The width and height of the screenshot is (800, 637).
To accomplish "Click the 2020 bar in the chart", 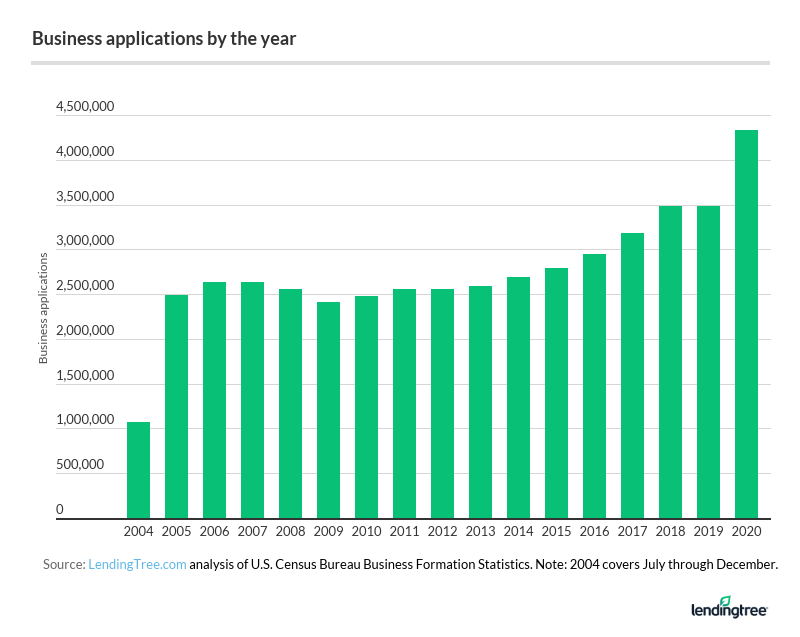I will coord(746,324).
